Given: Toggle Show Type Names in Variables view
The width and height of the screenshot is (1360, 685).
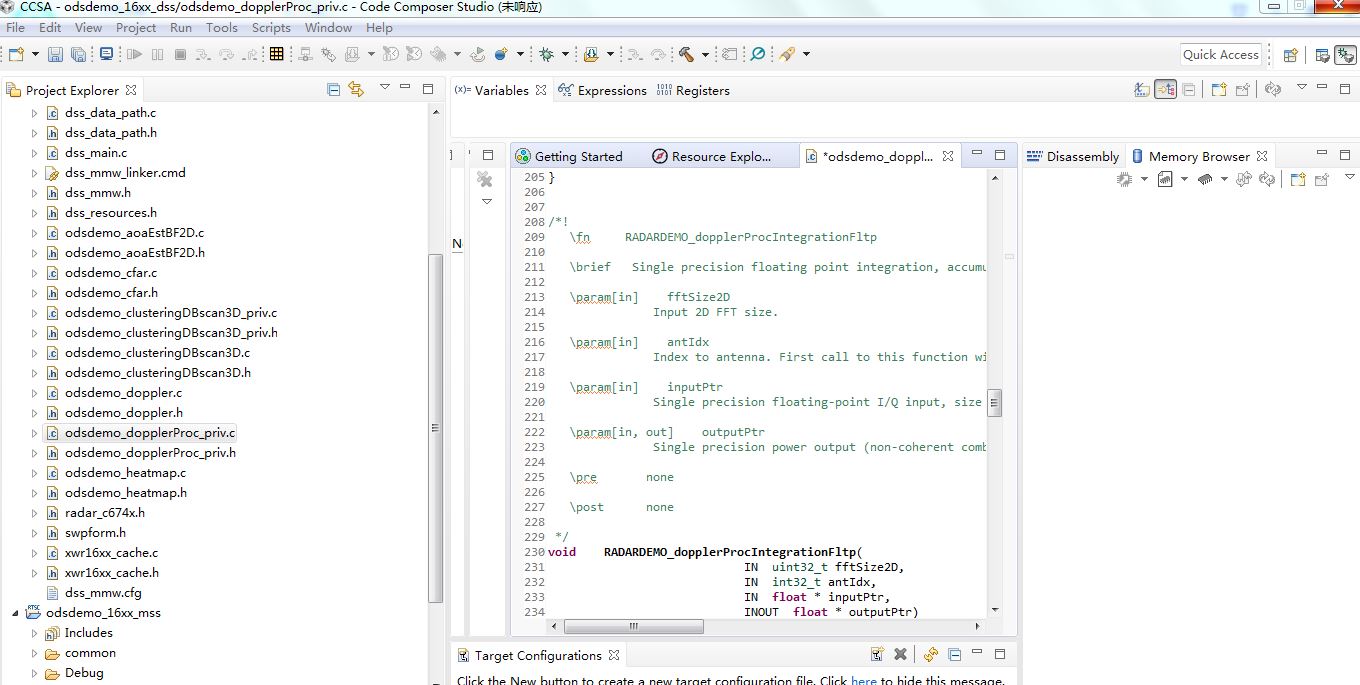Looking at the screenshot, I should tap(1141, 90).
